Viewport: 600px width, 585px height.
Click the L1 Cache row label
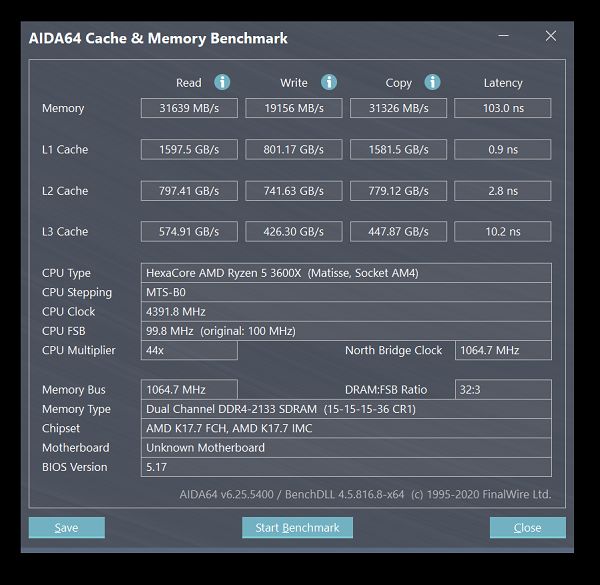pyautogui.click(x=65, y=149)
